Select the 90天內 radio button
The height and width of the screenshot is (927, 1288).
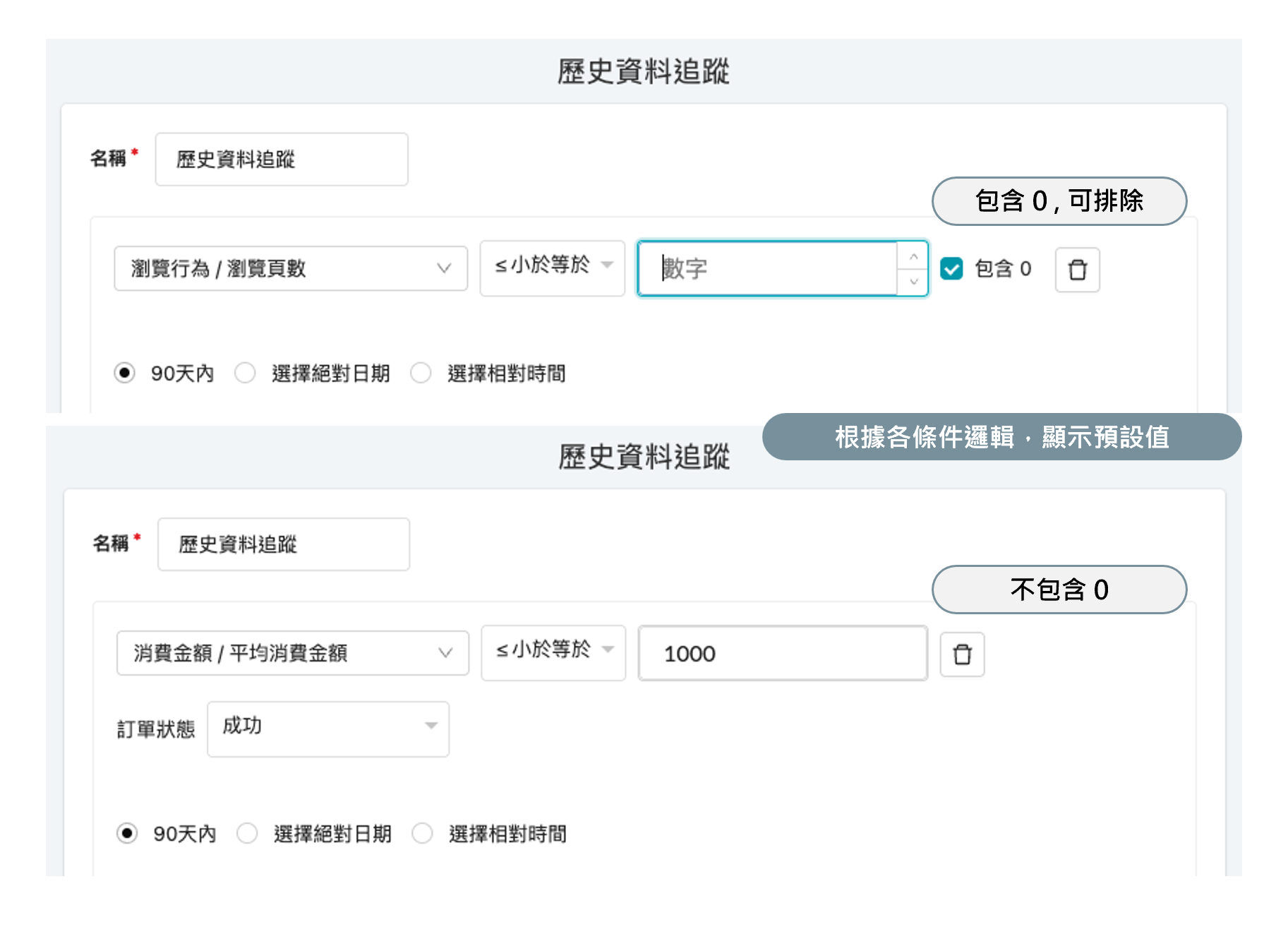(126, 373)
